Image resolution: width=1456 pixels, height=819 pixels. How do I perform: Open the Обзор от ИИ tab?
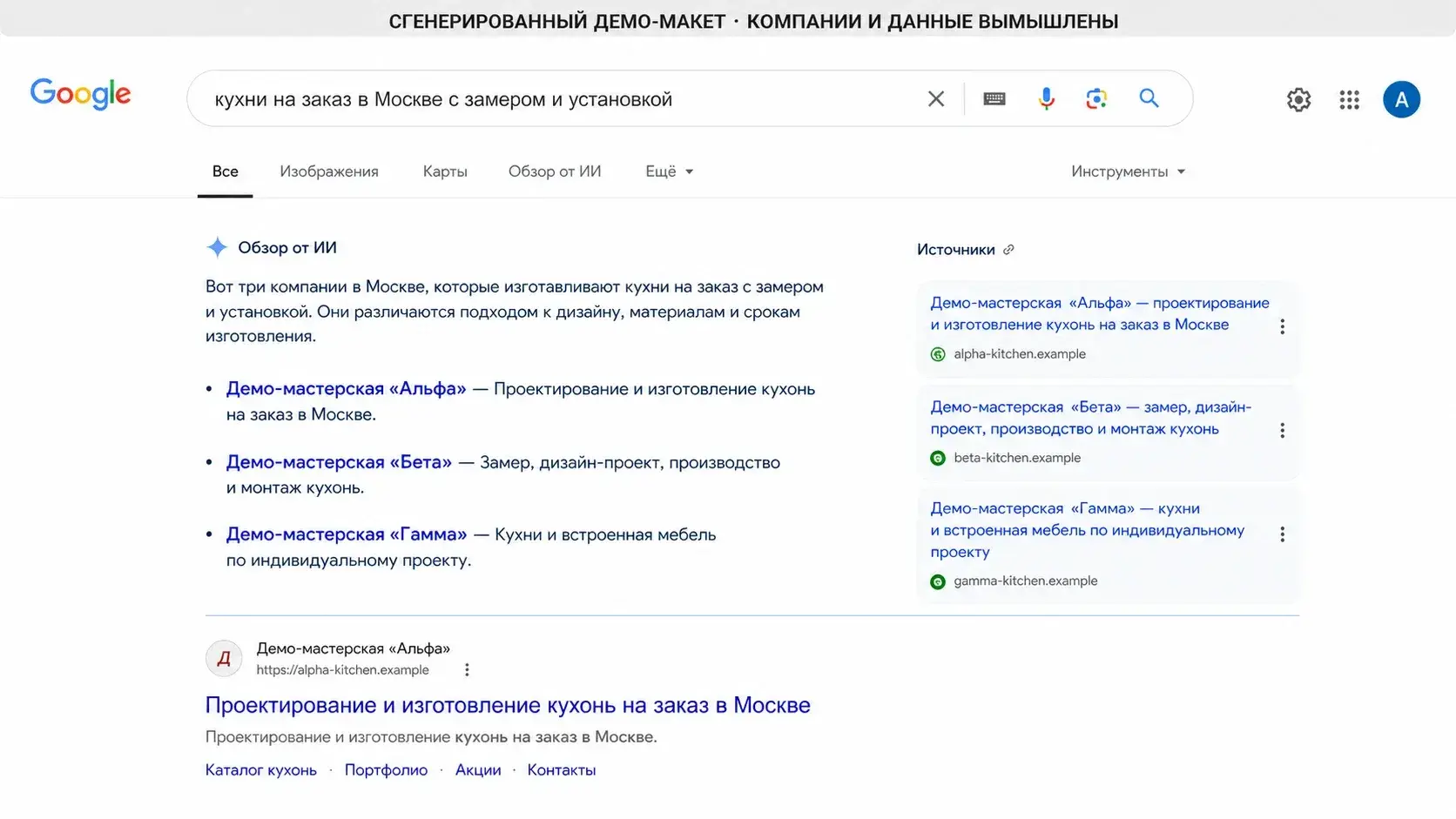click(x=555, y=171)
